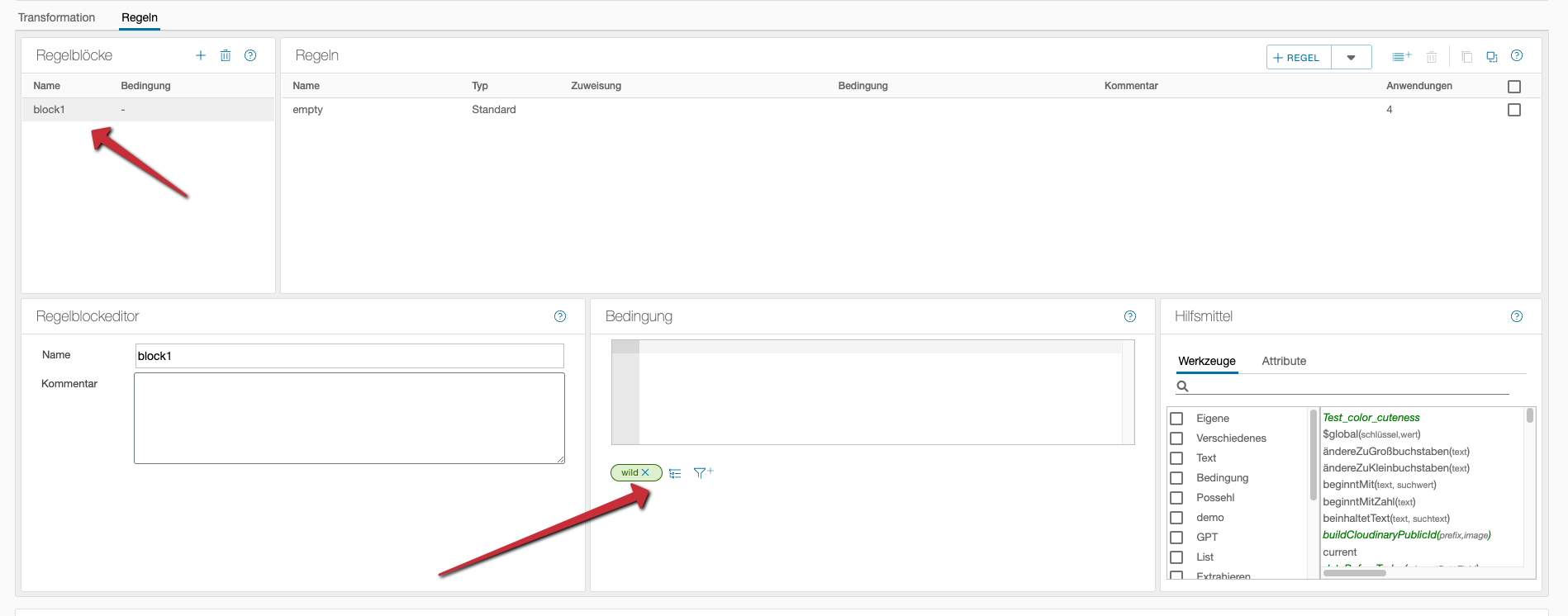
Task: Add a filter with the funnel plus icon
Action: pyautogui.click(x=703, y=473)
